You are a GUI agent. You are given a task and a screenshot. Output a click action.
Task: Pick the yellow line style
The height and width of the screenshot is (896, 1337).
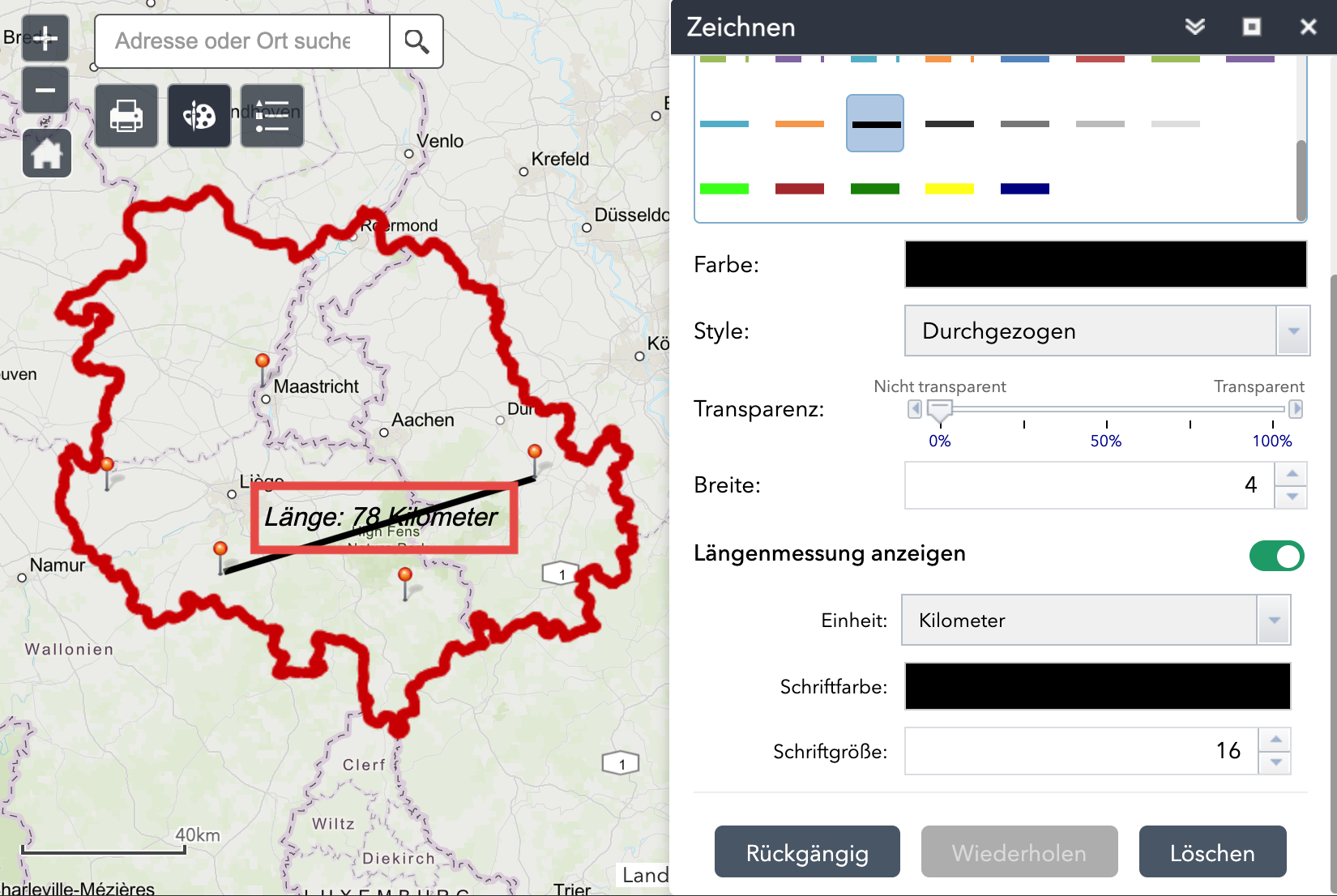949,189
